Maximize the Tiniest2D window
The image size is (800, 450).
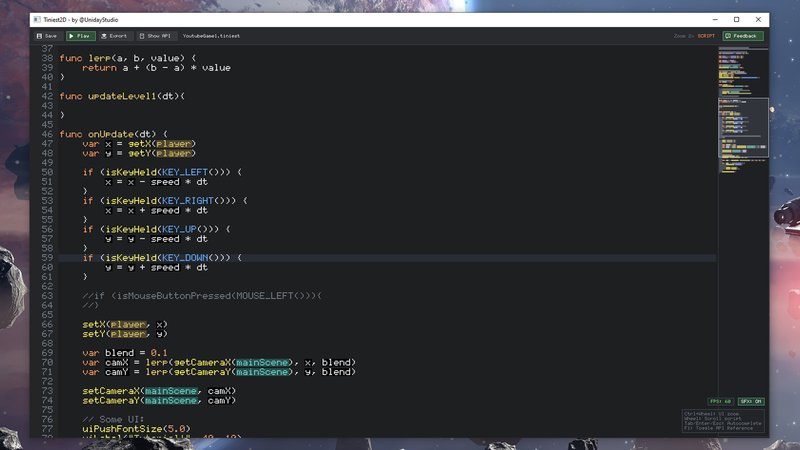pos(737,19)
